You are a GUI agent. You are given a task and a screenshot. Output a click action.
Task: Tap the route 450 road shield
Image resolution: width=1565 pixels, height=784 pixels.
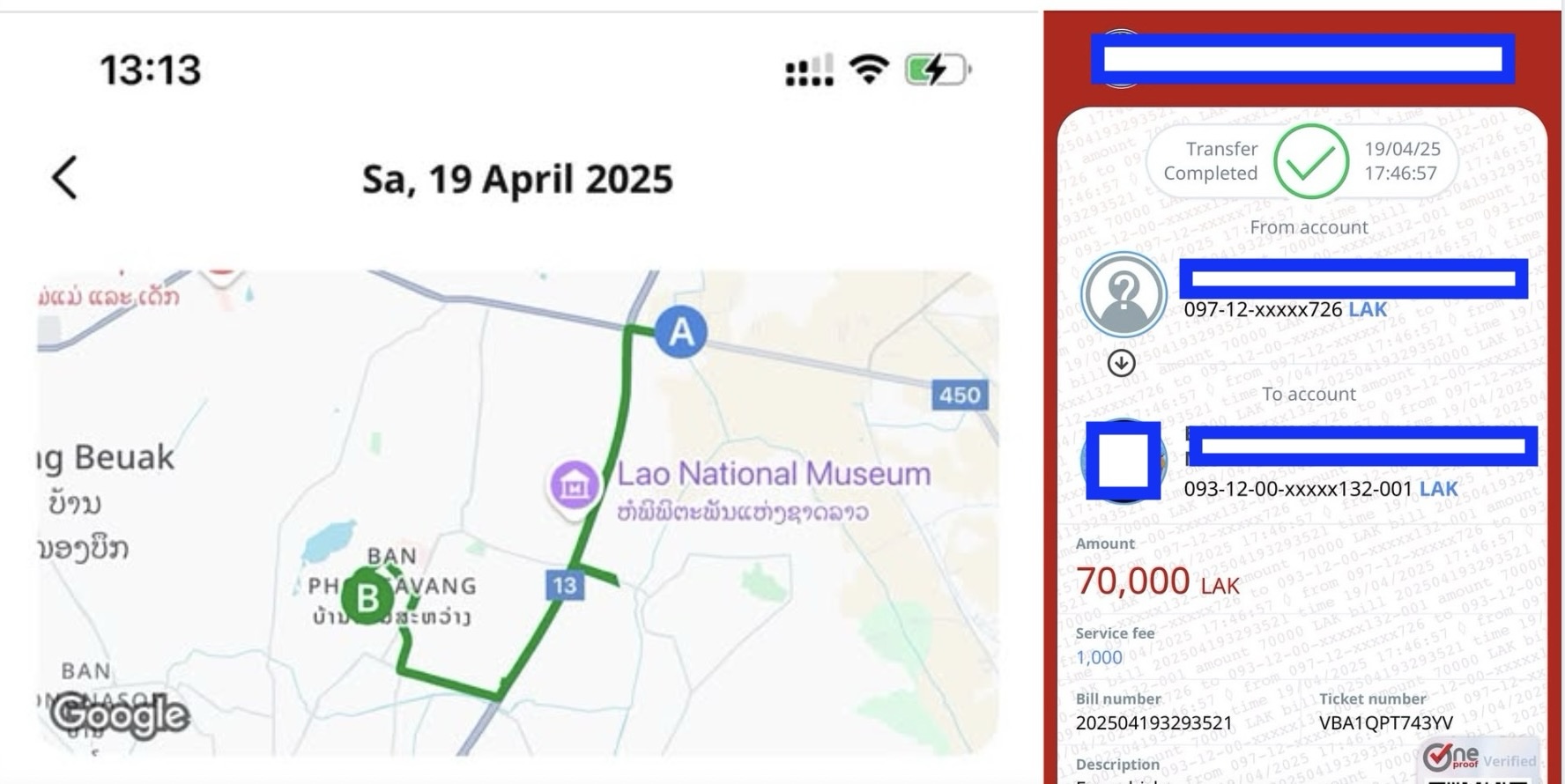(960, 395)
